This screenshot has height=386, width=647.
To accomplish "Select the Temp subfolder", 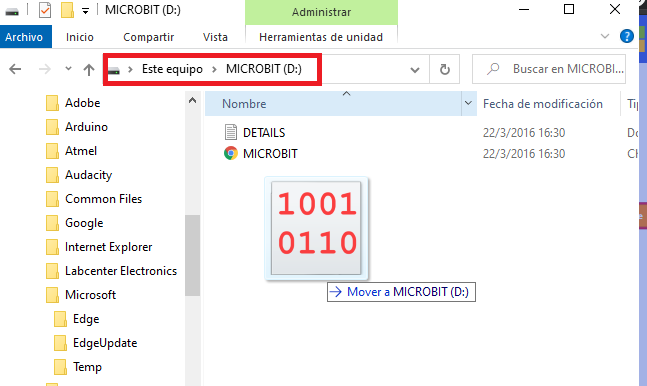I will click(87, 367).
